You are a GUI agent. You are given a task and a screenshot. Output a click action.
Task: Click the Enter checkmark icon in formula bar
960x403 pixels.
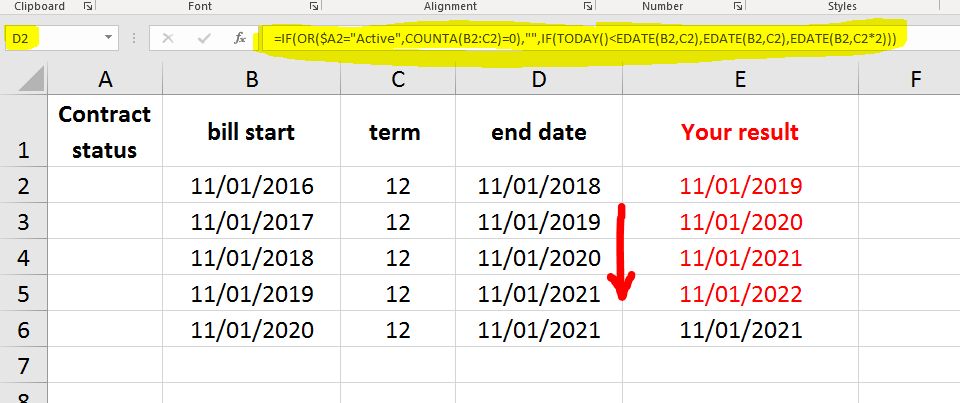click(x=204, y=39)
